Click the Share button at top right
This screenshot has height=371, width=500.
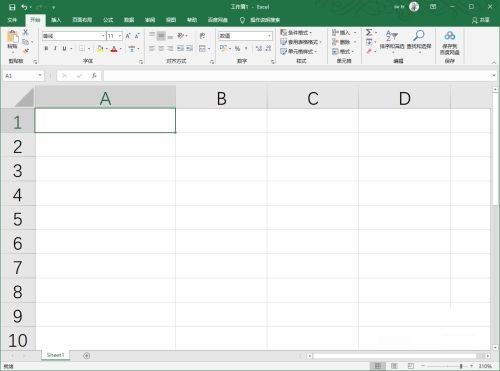coord(481,20)
